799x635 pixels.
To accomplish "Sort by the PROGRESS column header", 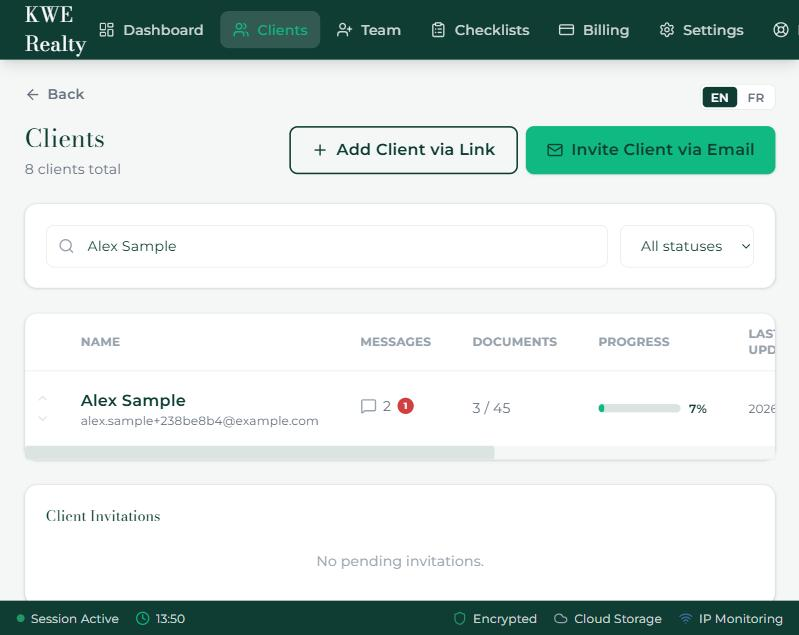I will [634, 341].
